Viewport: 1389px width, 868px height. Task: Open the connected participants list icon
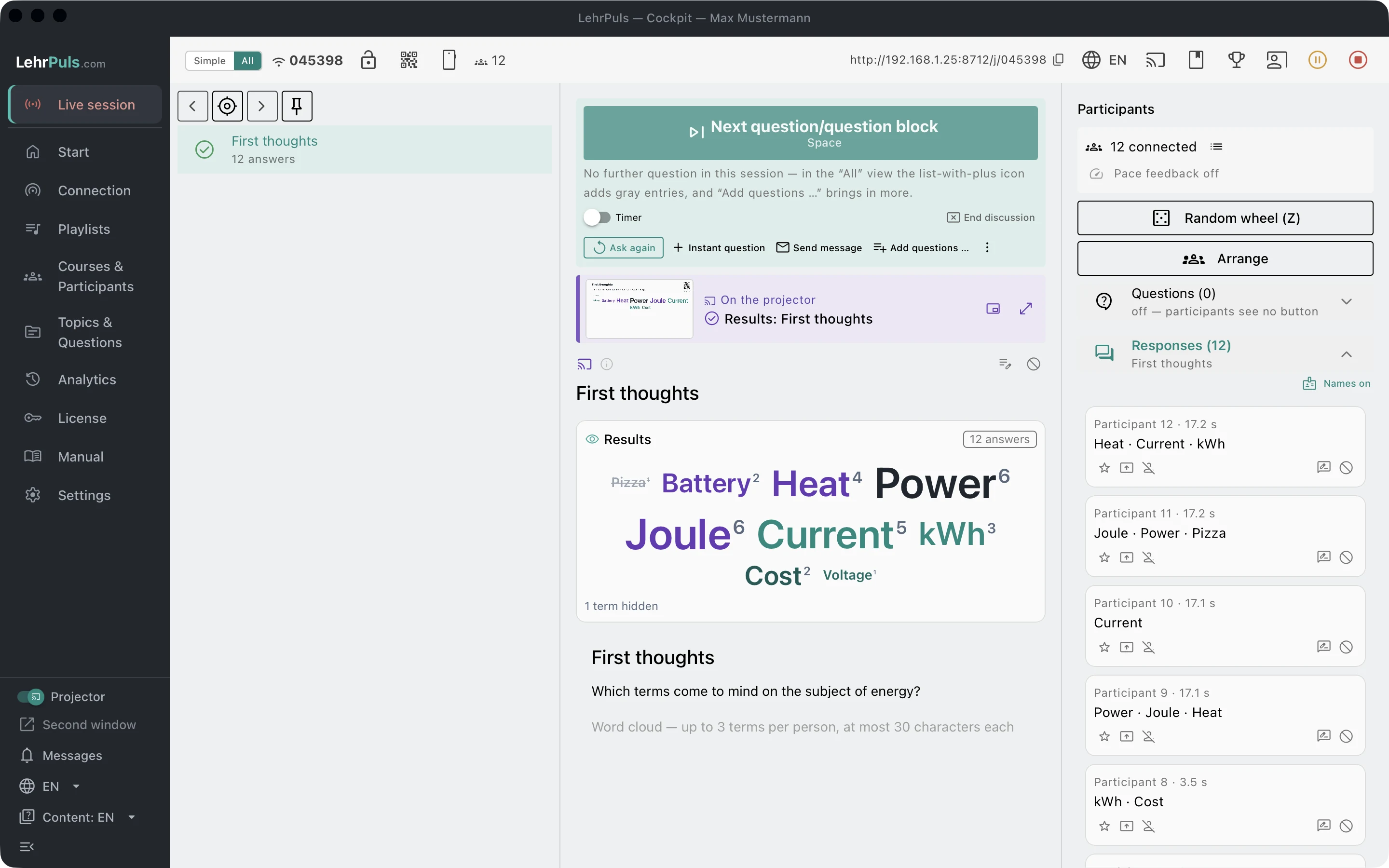tap(1216, 147)
